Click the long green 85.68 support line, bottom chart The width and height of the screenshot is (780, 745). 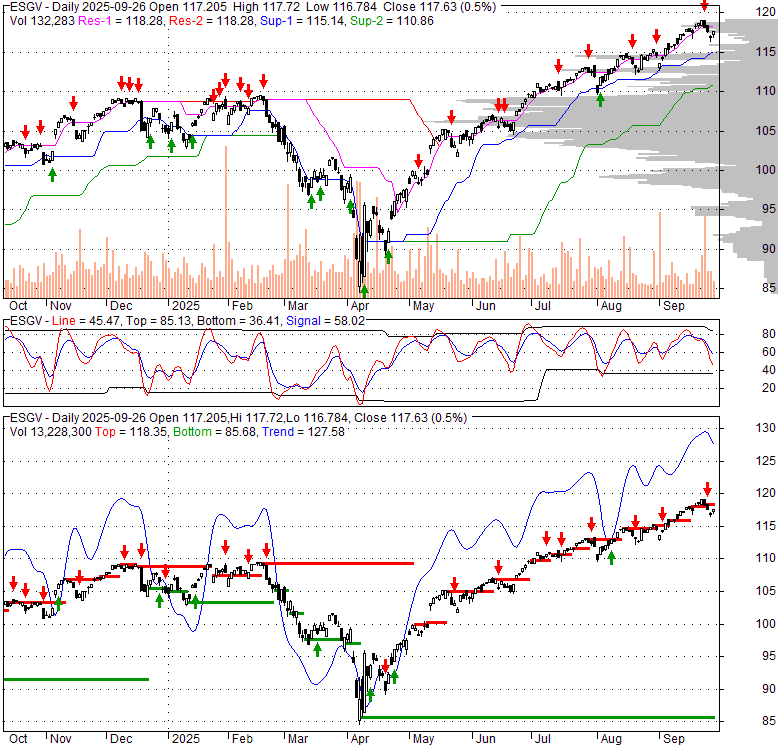(538, 718)
